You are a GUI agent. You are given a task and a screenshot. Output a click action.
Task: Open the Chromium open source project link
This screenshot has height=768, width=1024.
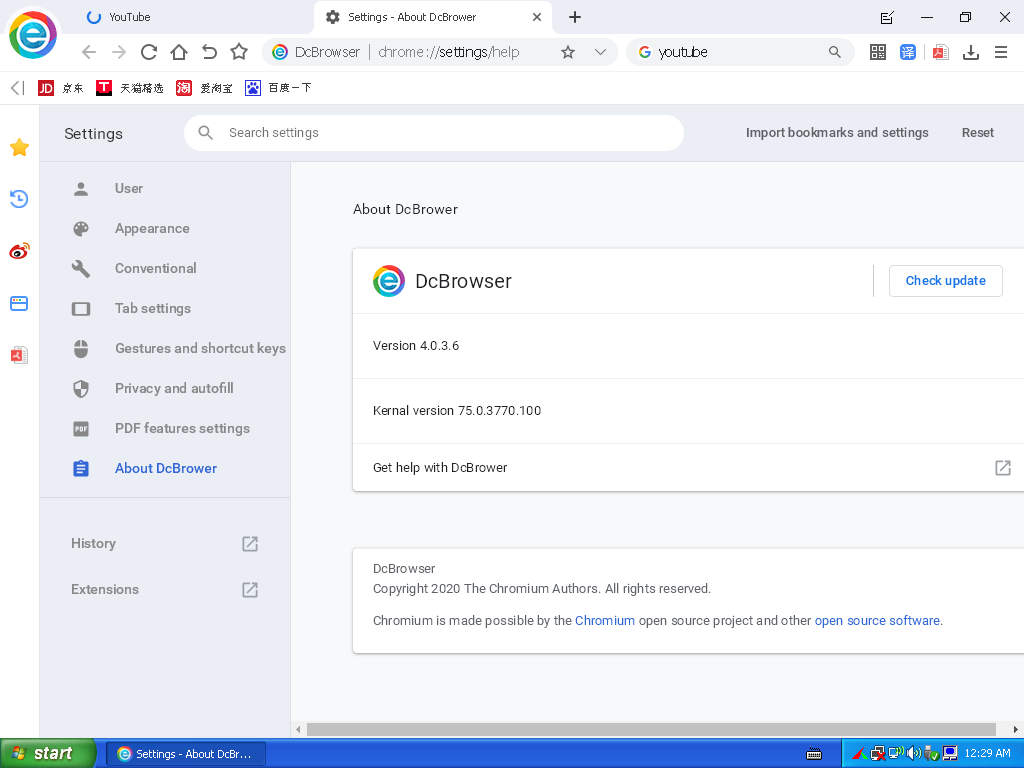(605, 620)
